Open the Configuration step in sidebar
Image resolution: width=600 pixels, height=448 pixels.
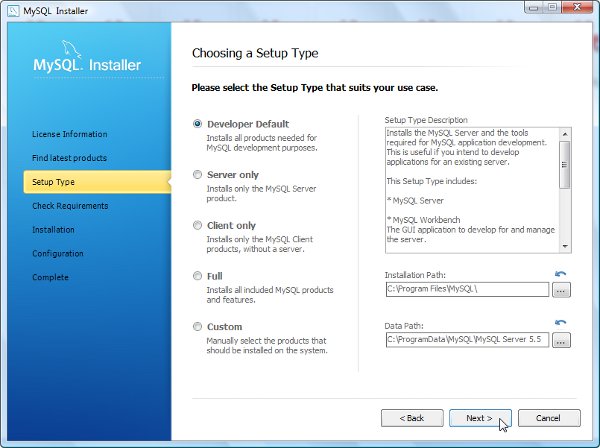click(58, 254)
